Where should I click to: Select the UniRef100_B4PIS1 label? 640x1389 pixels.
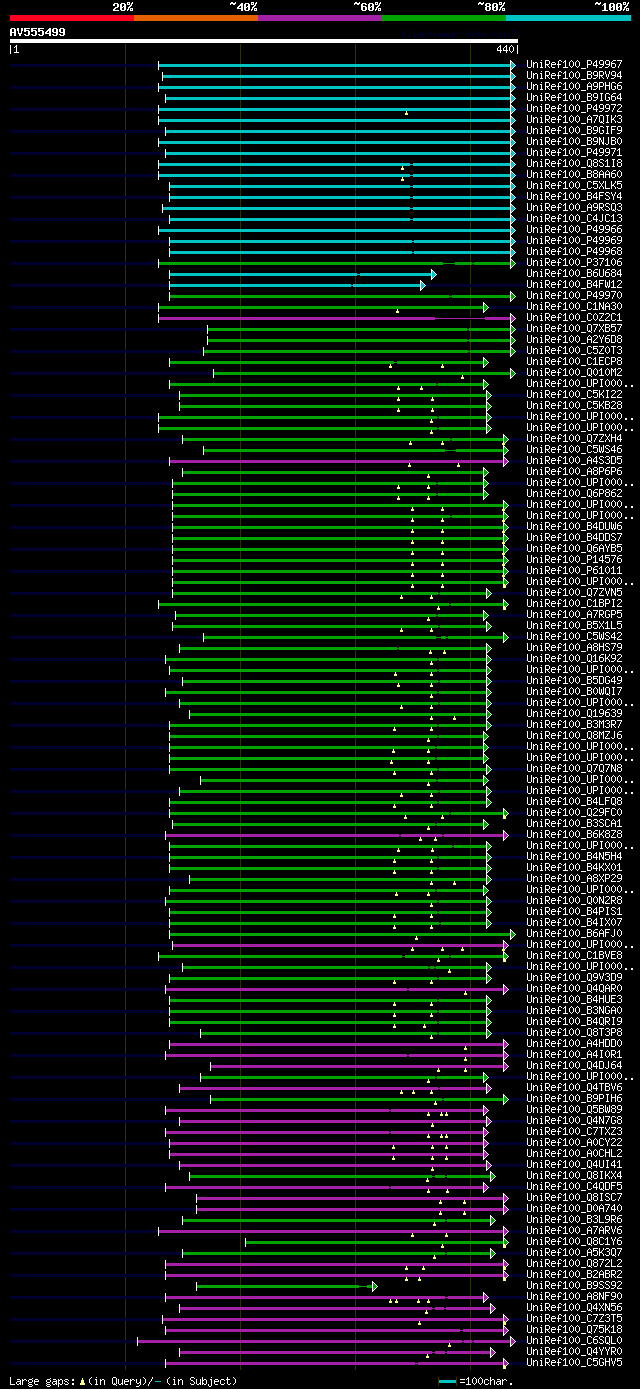[x=574, y=911]
